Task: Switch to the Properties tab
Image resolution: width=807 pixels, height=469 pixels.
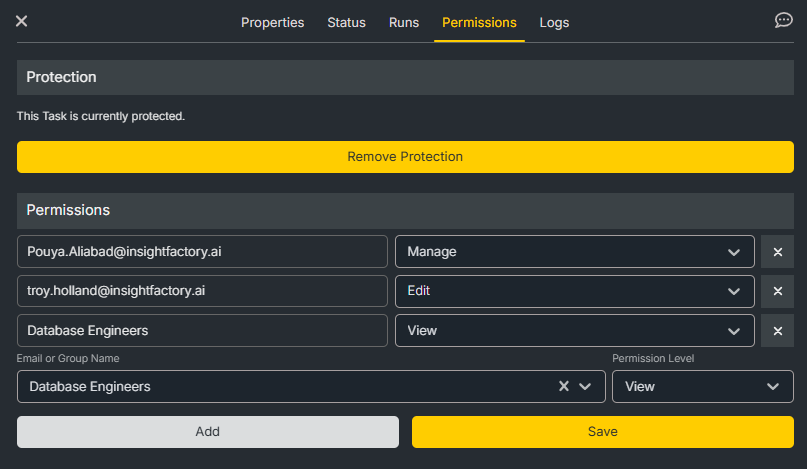Action: point(272,22)
